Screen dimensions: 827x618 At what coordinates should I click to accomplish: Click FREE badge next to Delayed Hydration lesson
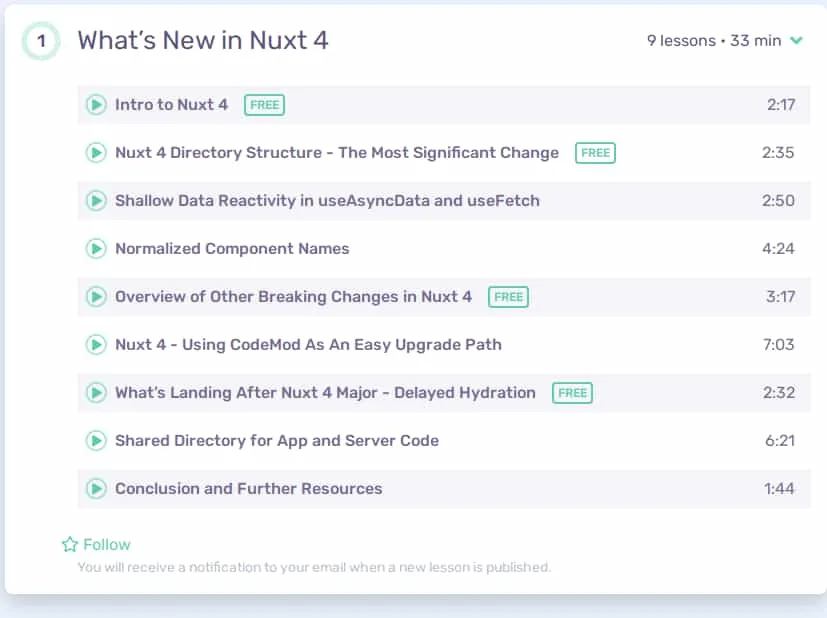click(572, 393)
